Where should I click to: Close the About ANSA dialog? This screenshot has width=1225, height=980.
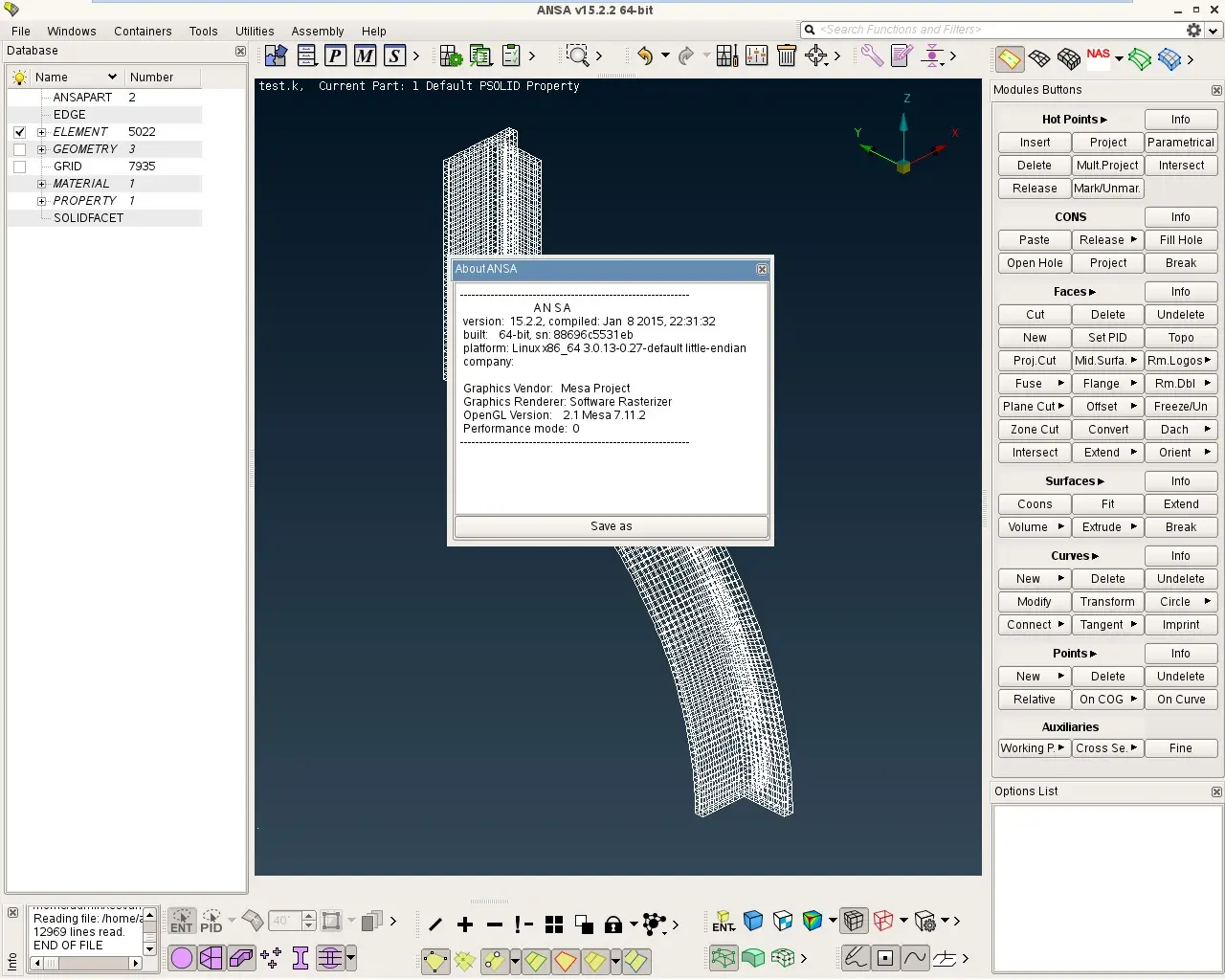click(x=762, y=270)
